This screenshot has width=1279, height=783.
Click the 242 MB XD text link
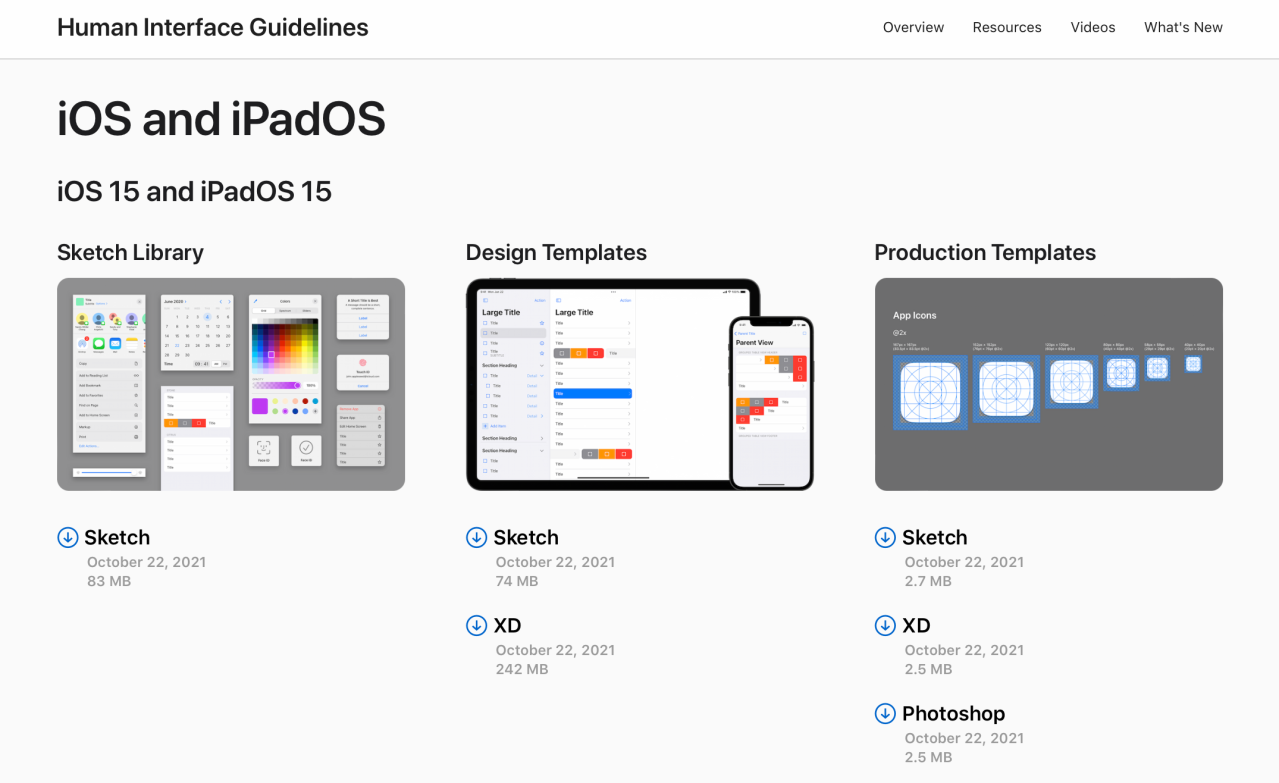coord(507,626)
